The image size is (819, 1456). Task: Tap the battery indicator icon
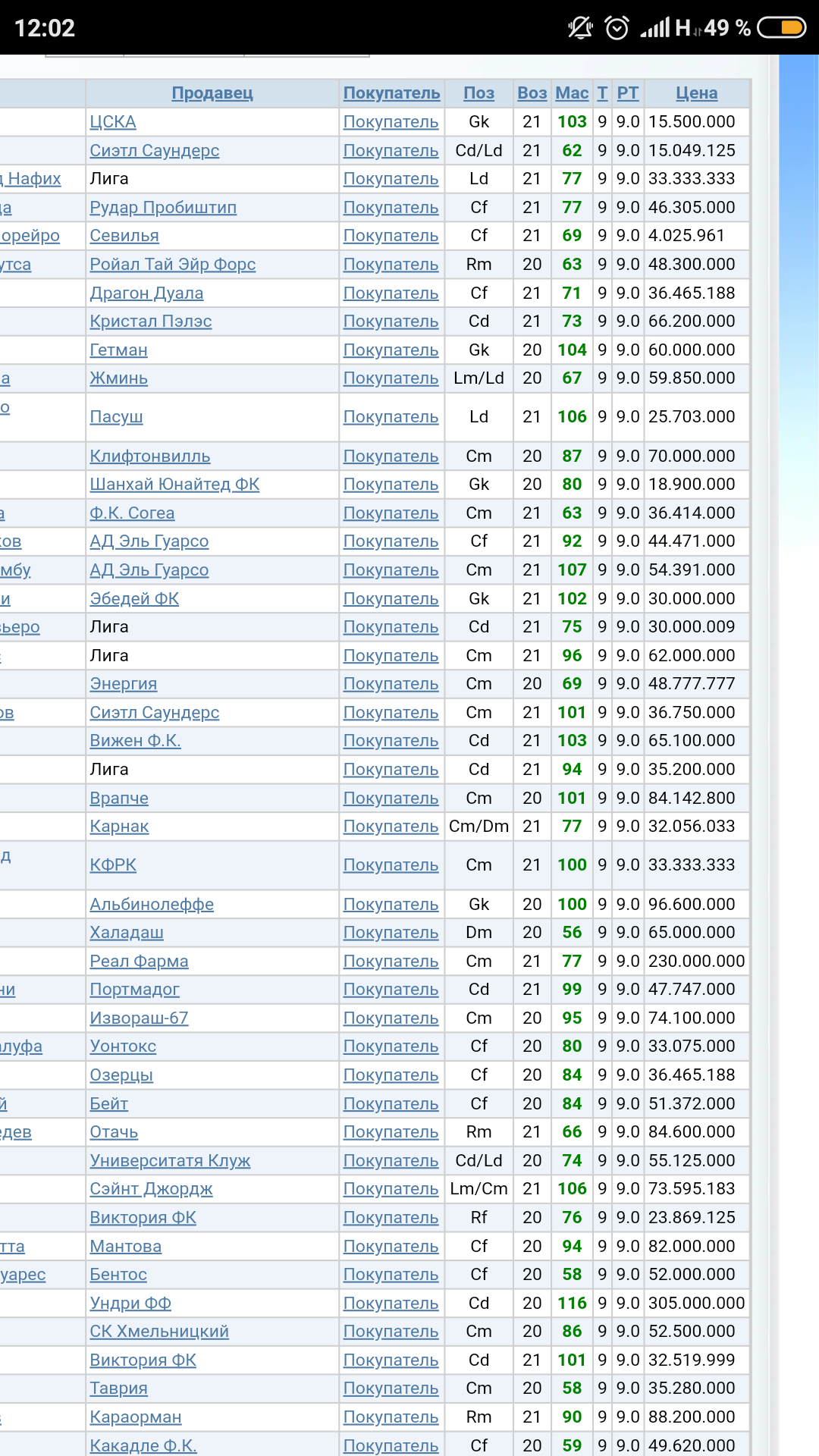pos(781,28)
